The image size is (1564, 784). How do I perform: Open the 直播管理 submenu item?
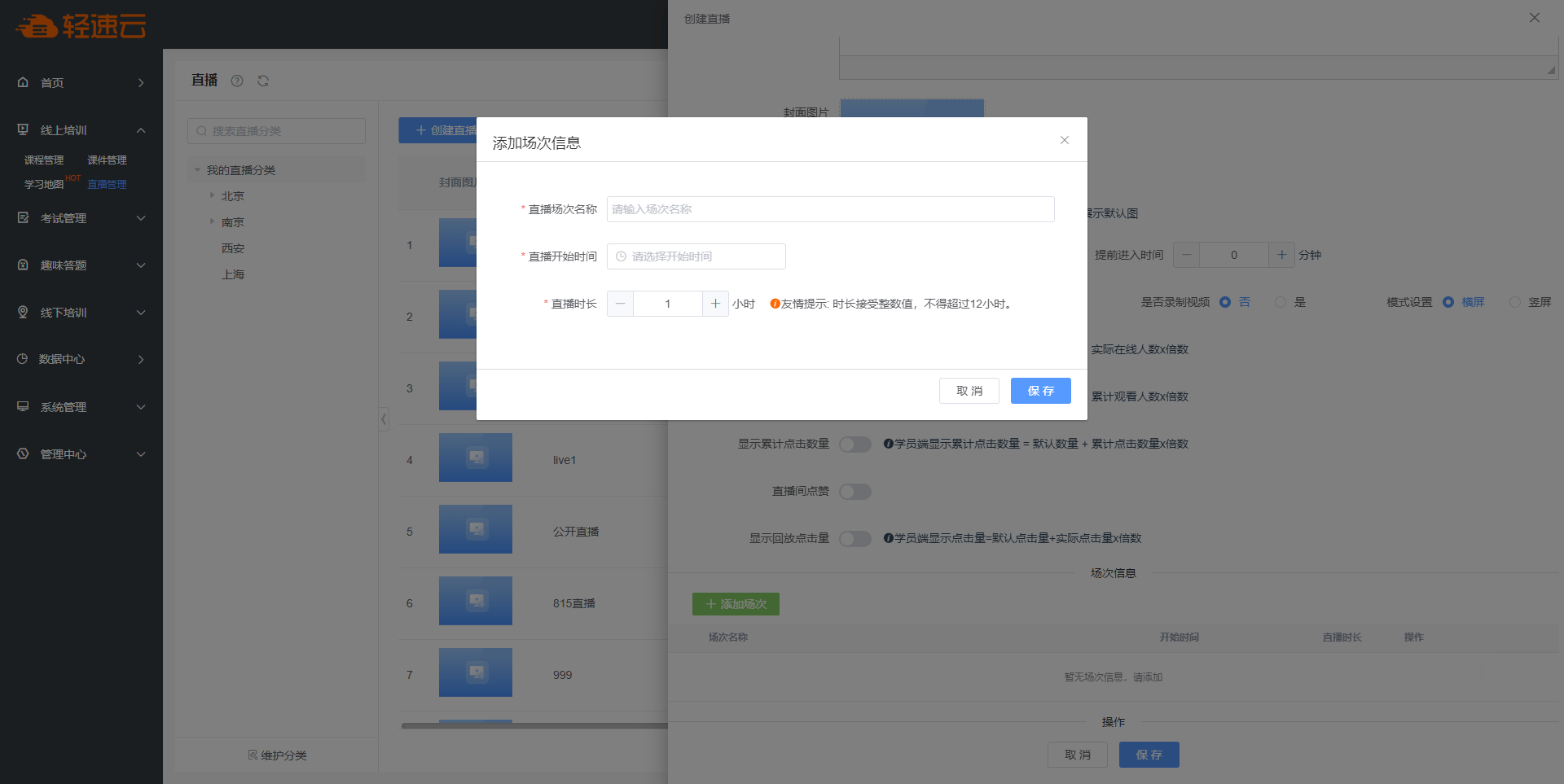pos(107,185)
